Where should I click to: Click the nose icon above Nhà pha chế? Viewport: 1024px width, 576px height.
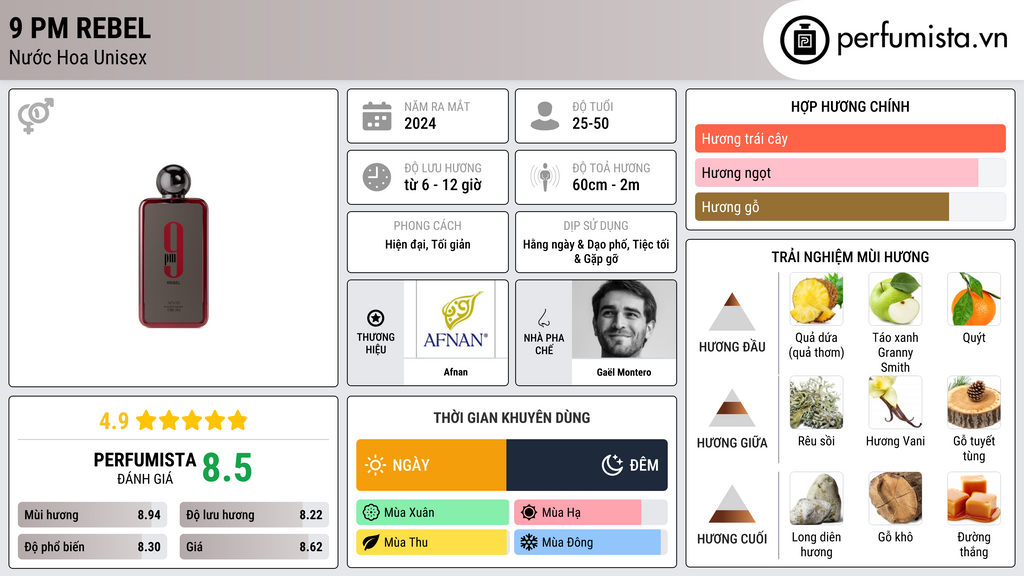543,318
